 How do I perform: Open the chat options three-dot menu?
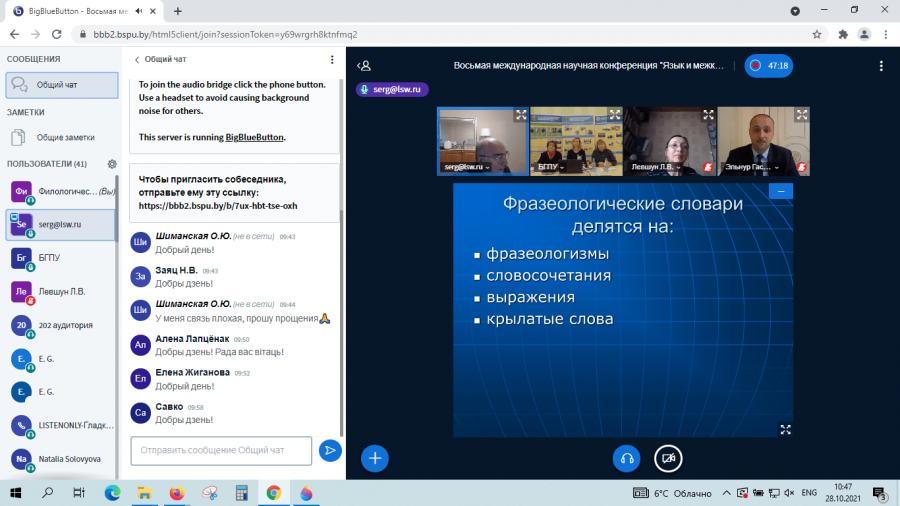[x=332, y=59]
